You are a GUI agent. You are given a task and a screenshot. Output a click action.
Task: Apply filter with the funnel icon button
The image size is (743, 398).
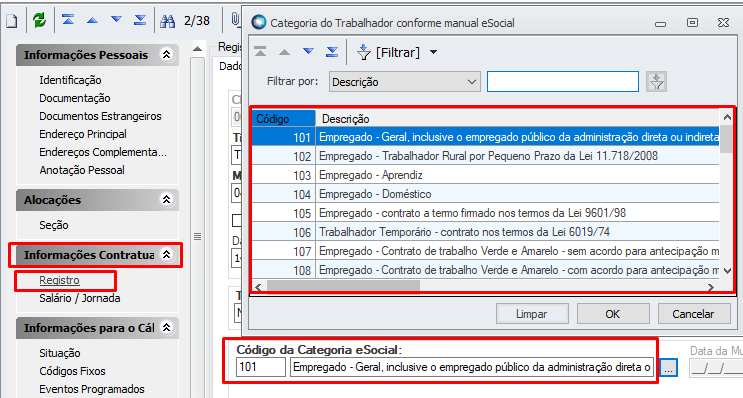tap(656, 81)
